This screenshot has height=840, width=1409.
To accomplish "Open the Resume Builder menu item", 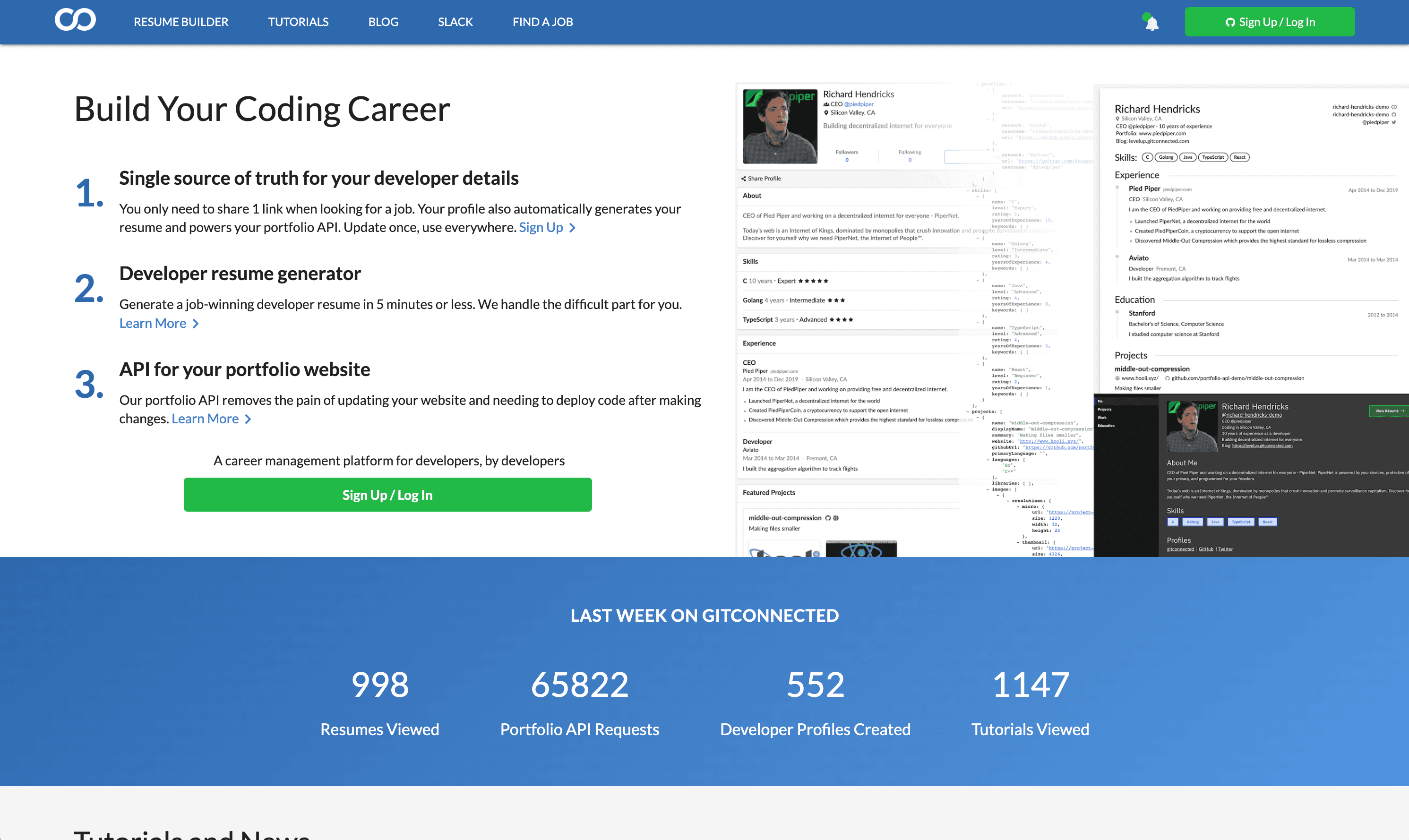I will [180, 22].
